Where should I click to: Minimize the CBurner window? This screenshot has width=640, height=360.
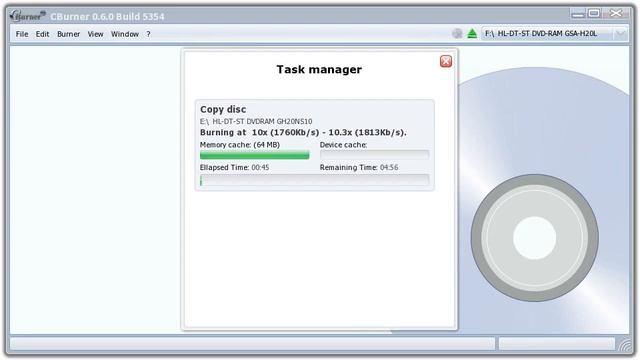[x=578, y=14]
